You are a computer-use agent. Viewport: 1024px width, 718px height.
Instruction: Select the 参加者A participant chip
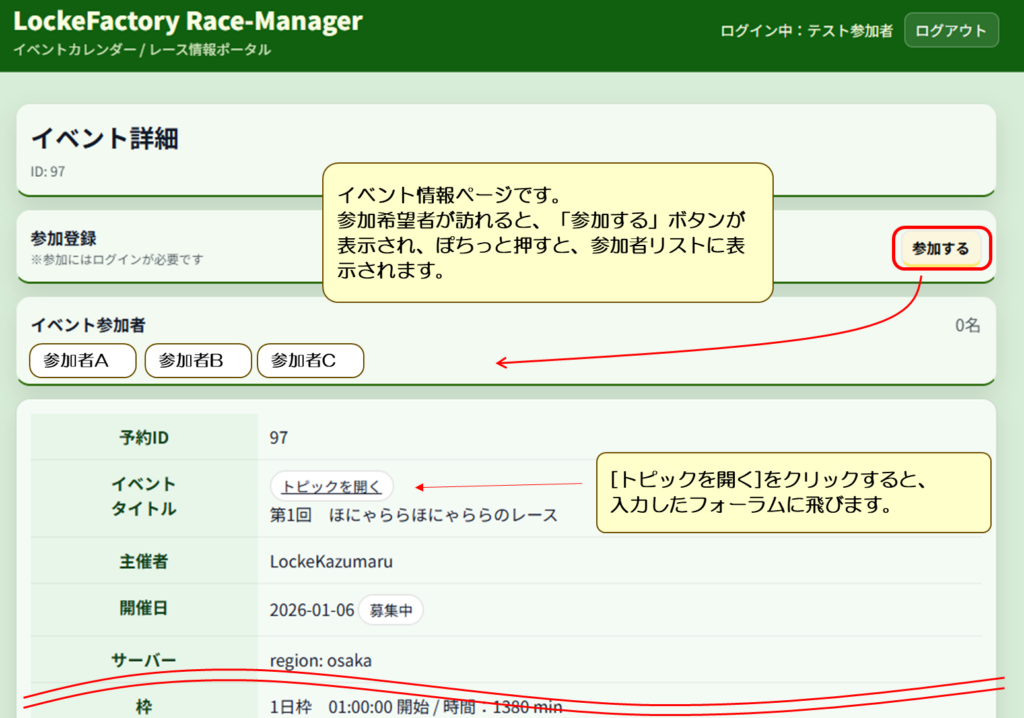(83, 361)
